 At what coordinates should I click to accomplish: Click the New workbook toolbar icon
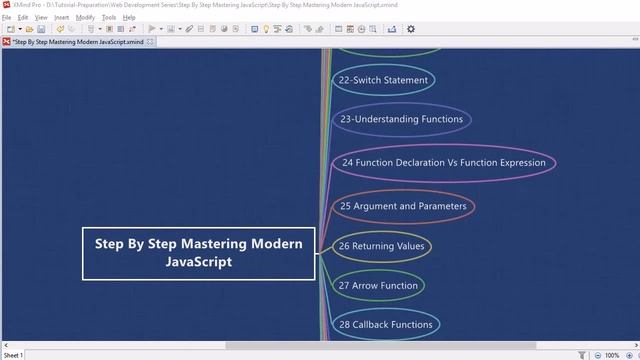(x=11, y=29)
